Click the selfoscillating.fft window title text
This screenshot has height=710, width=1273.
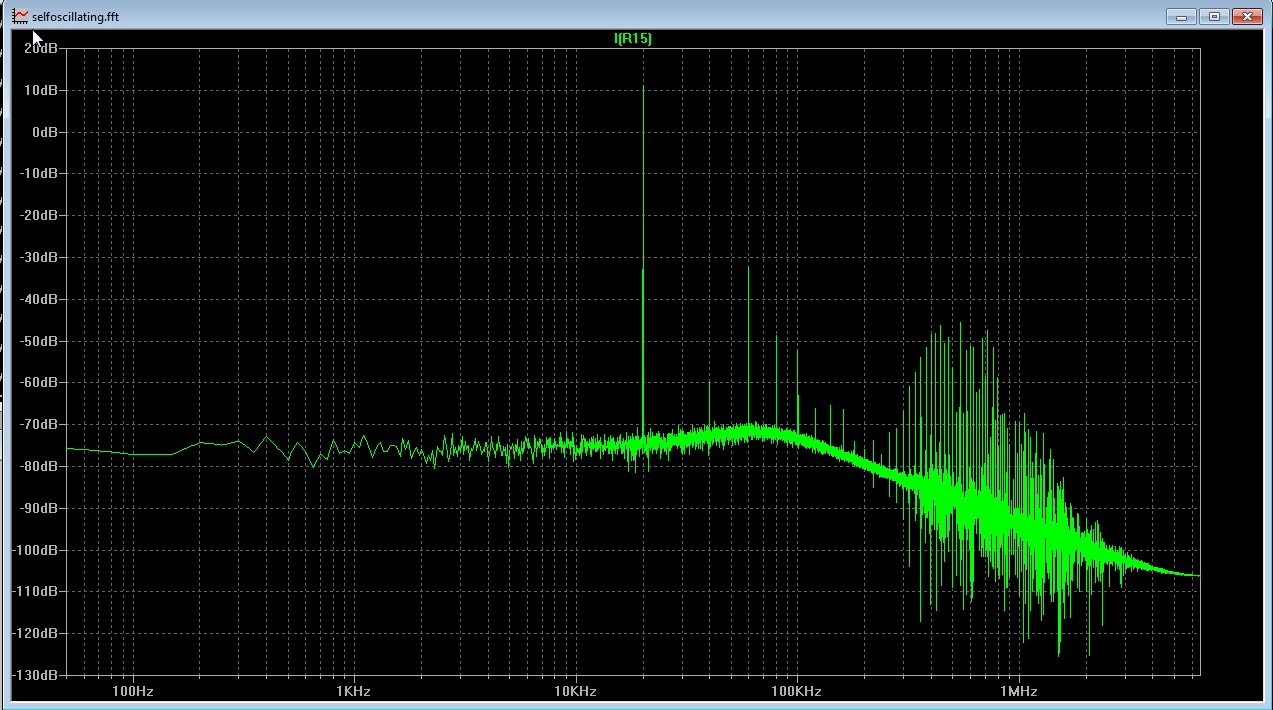[75, 17]
